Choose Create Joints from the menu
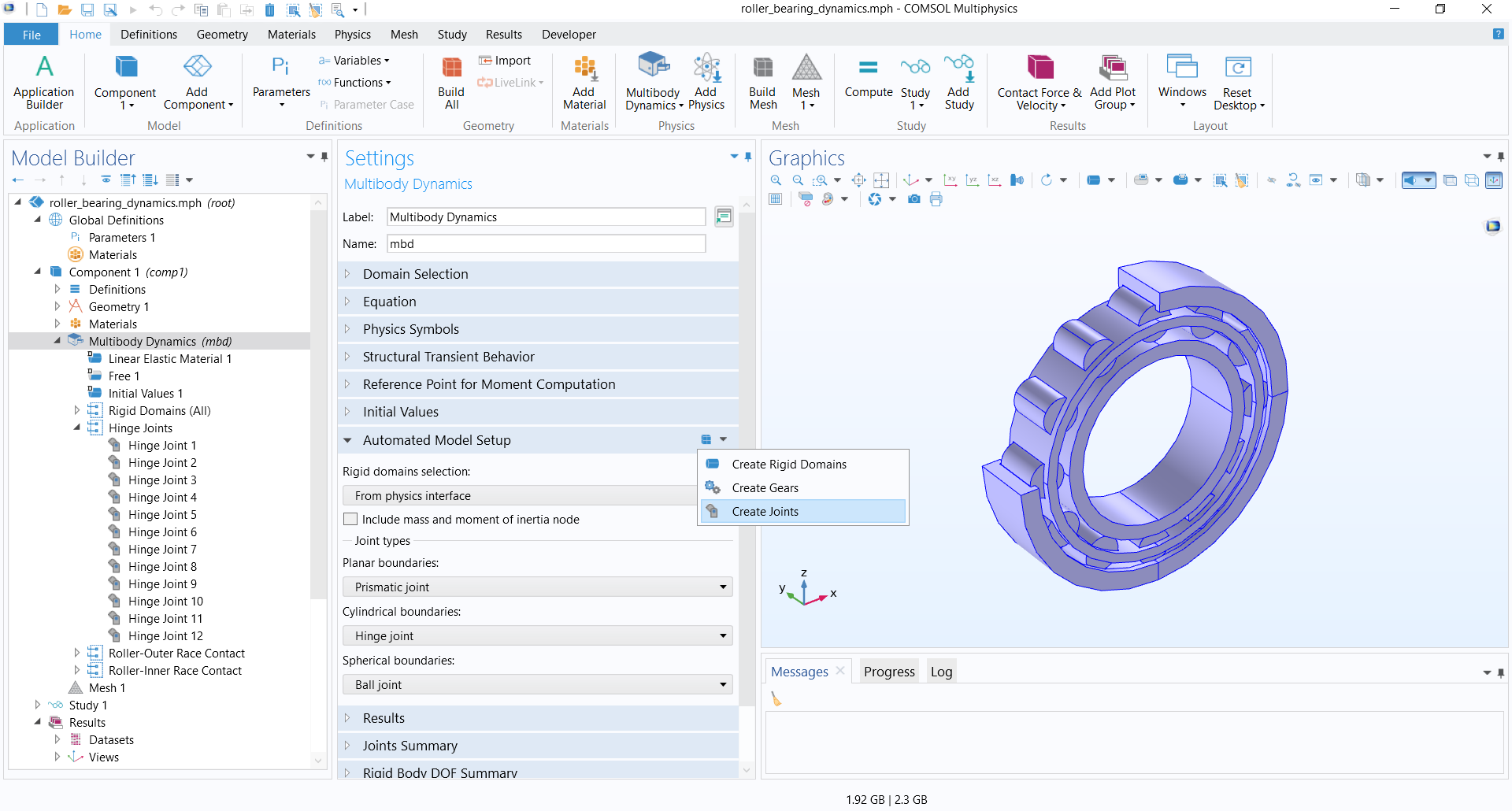 click(765, 512)
